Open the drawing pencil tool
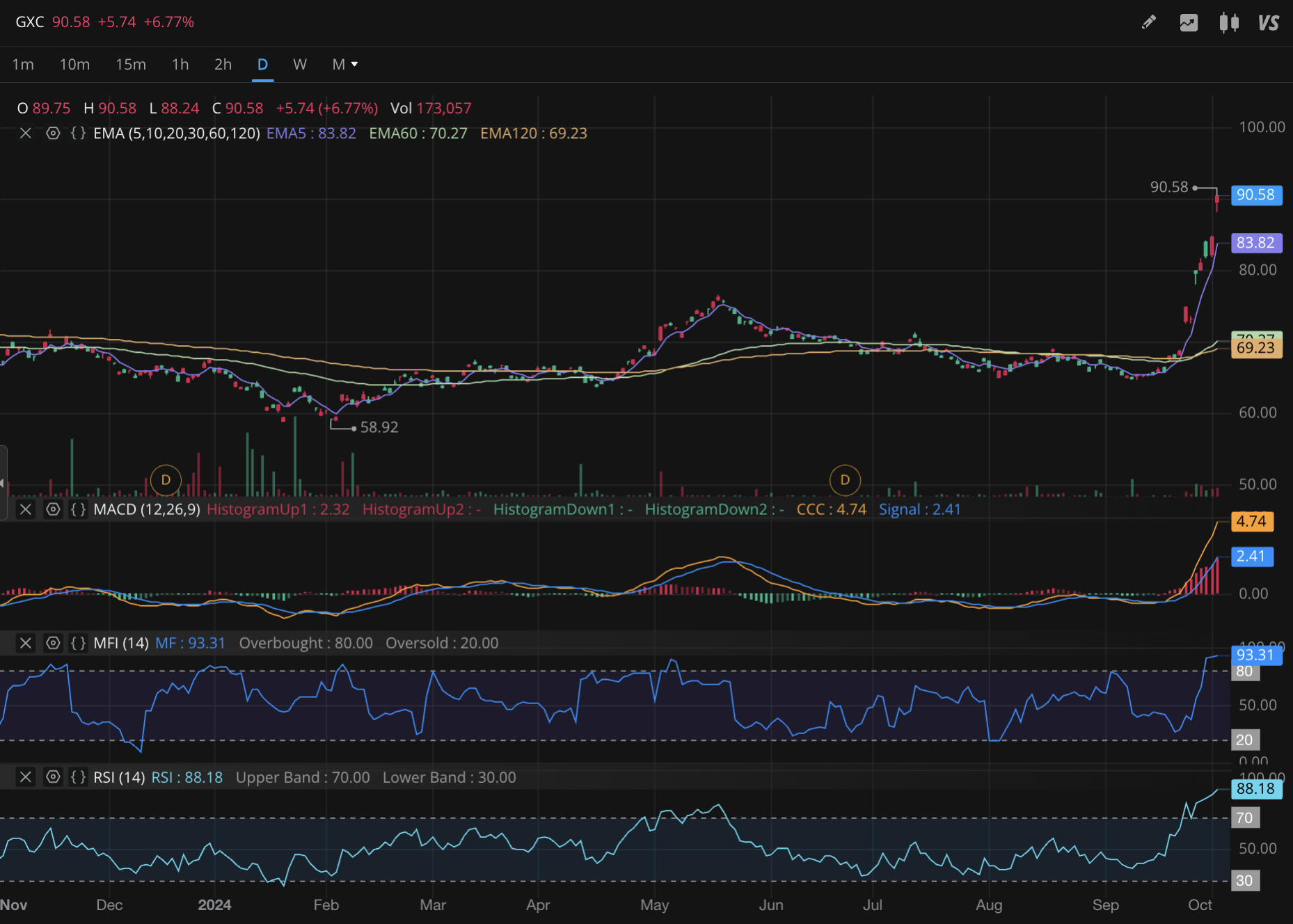 point(1149,22)
